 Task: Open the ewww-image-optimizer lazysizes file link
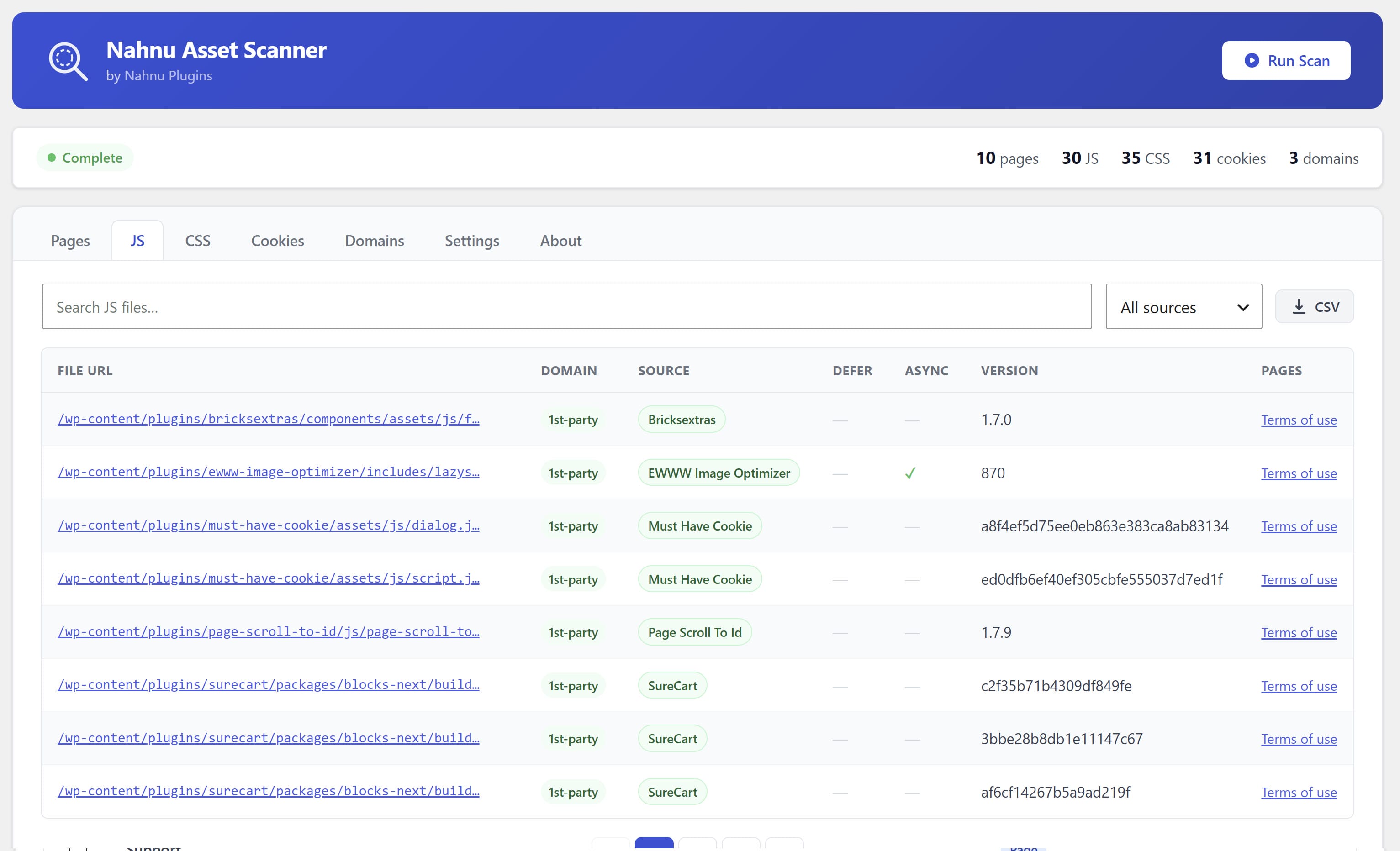point(269,472)
